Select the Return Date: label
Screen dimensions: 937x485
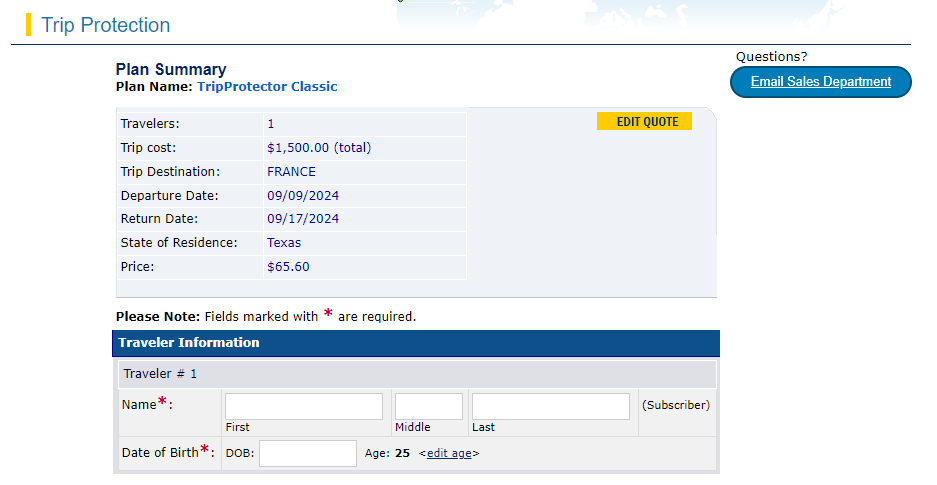159,219
